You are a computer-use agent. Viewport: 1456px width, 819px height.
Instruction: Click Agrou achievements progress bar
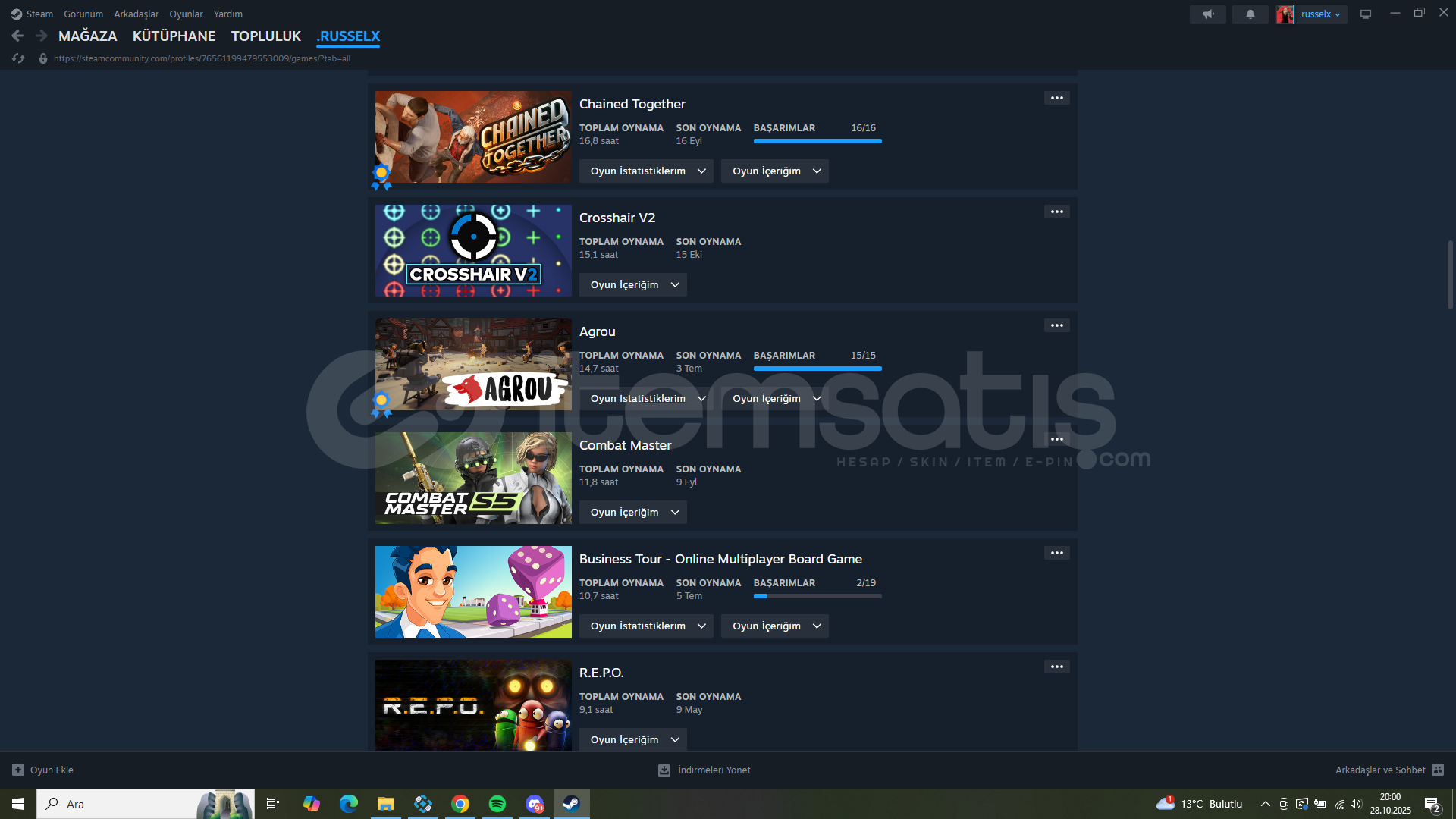[817, 369]
